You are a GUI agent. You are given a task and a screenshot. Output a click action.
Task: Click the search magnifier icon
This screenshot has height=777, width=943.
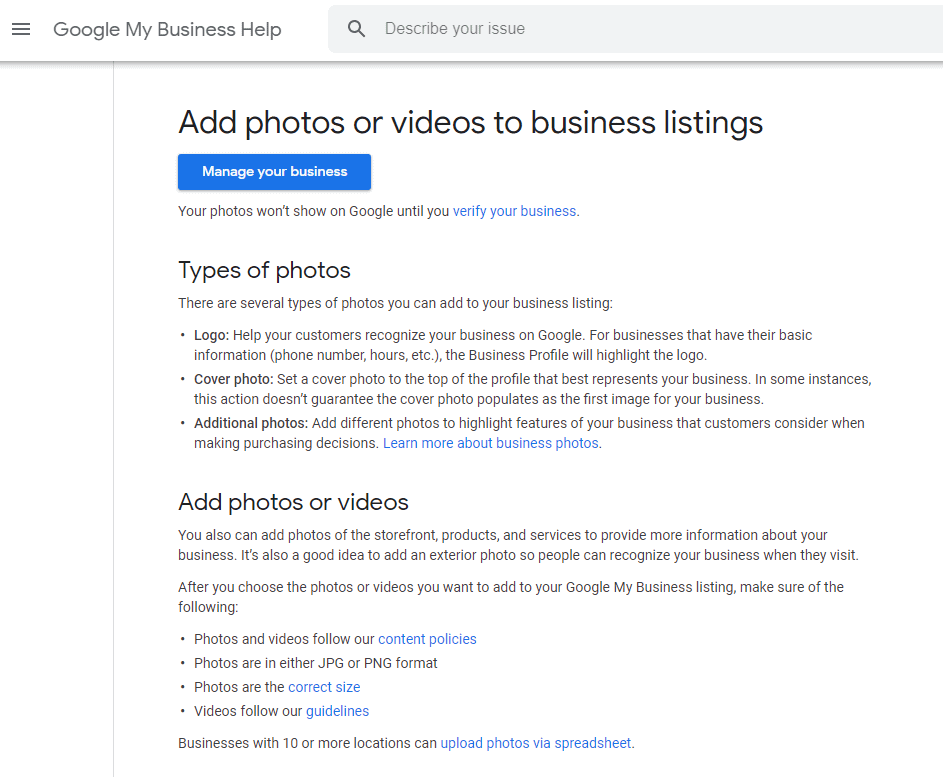click(x=356, y=29)
